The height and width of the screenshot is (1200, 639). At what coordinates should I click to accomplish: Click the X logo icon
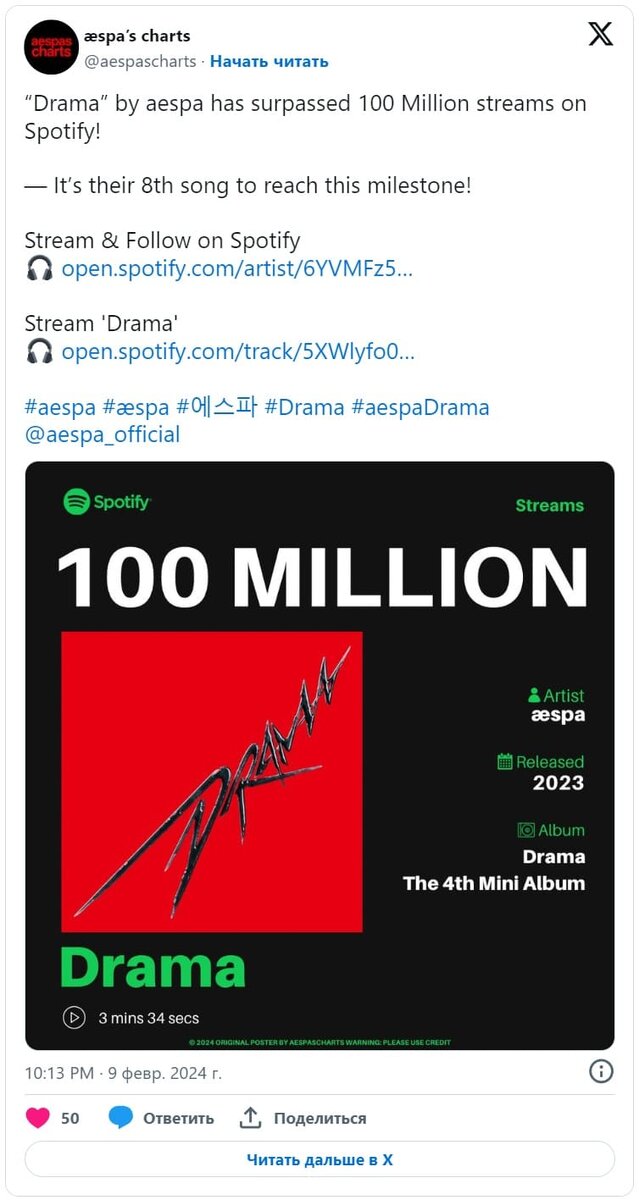pyautogui.click(x=600, y=35)
